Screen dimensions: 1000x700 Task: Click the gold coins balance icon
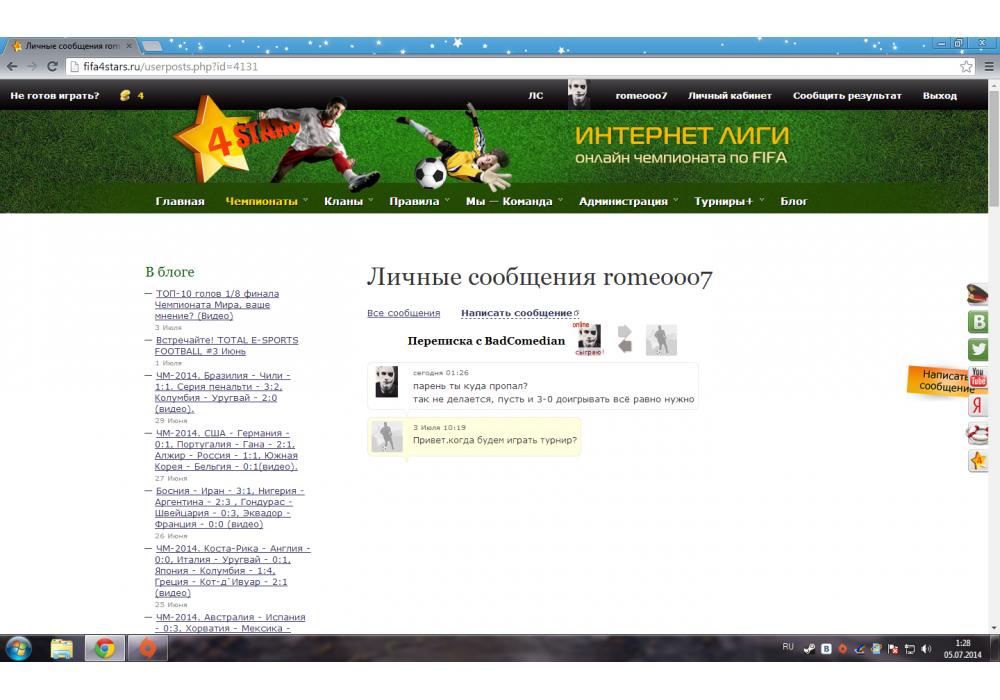click(x=125, y=96)
